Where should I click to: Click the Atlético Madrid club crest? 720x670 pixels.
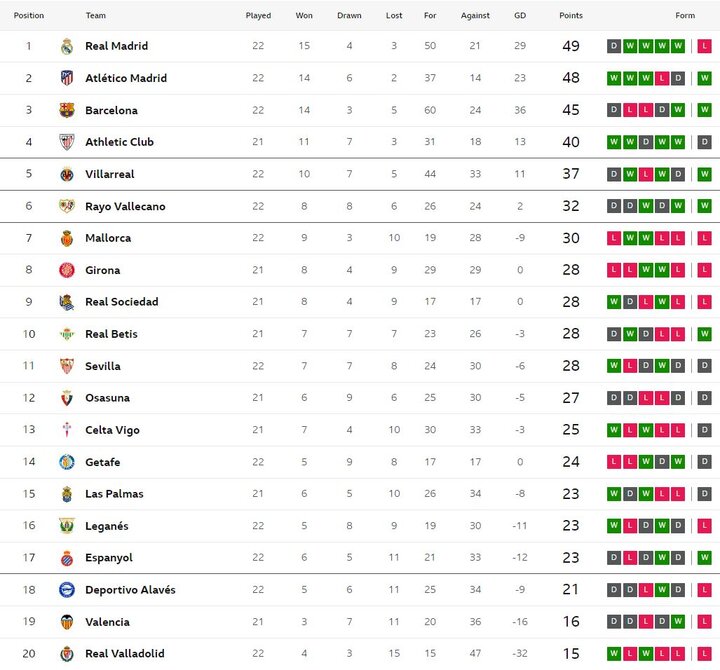(x=67, y=78)
